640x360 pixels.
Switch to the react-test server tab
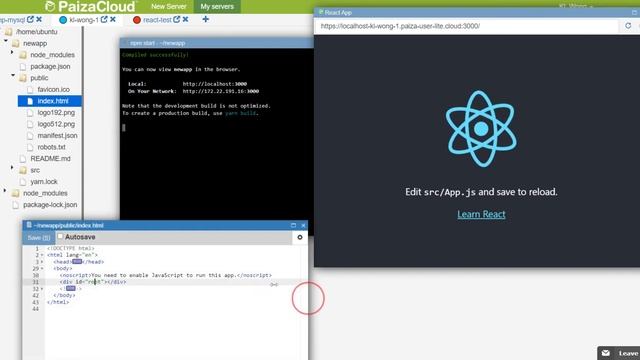pos(157,20)
